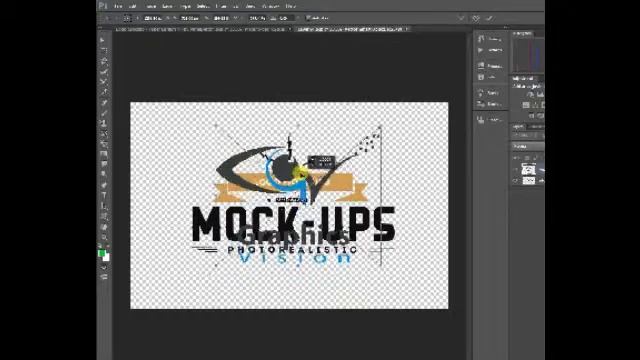Click the transform X position field

tap(153, 18)
